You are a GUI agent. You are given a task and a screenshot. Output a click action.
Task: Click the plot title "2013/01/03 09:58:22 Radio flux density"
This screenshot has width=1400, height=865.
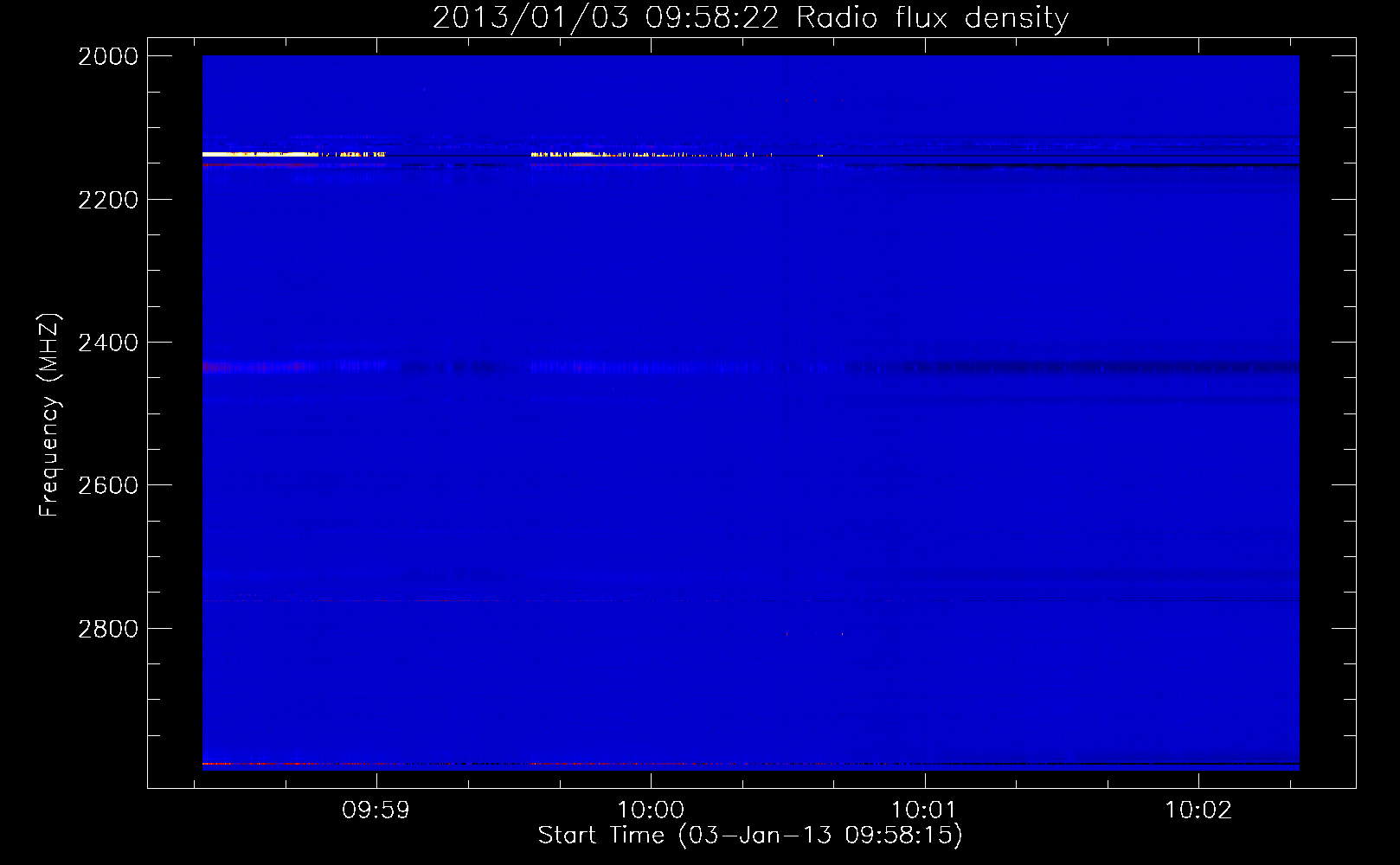pyautogui.click(x=750, y=17)
